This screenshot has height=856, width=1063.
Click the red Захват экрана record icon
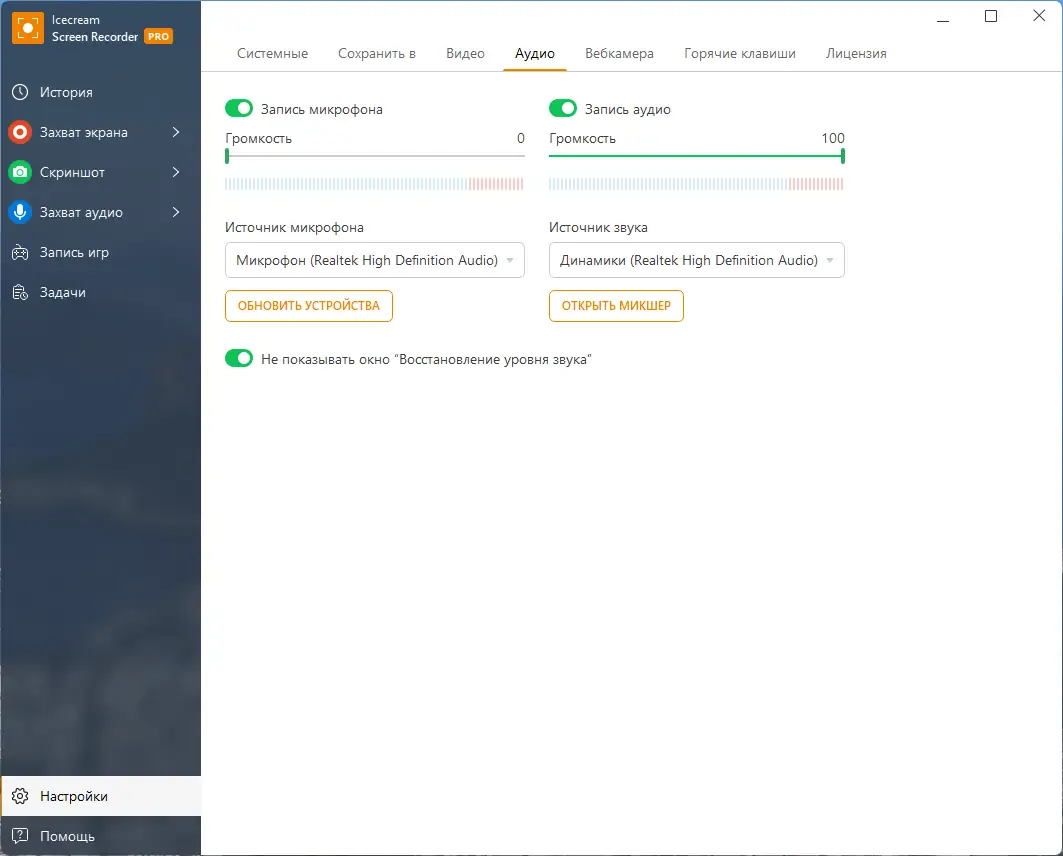coord(20,132)
